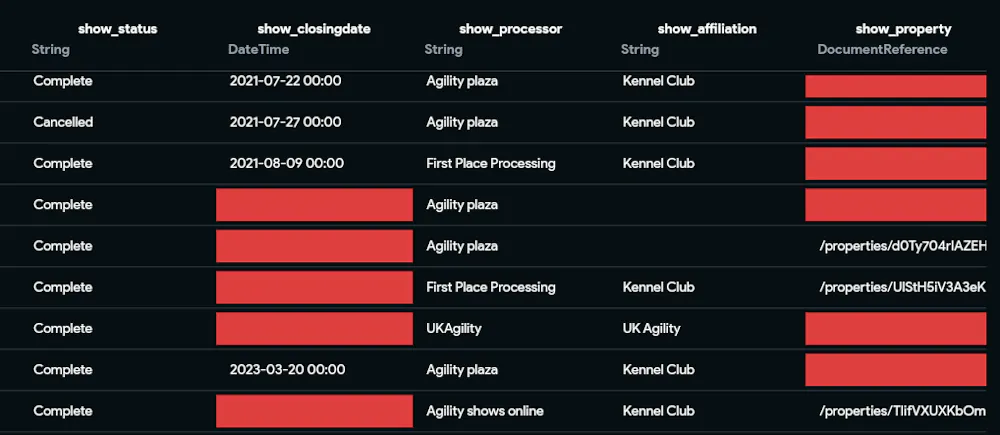Select the 2021-08-09 00:00 closing date cell
This screenshot has height=435, width=1000.
coord(286,163)
